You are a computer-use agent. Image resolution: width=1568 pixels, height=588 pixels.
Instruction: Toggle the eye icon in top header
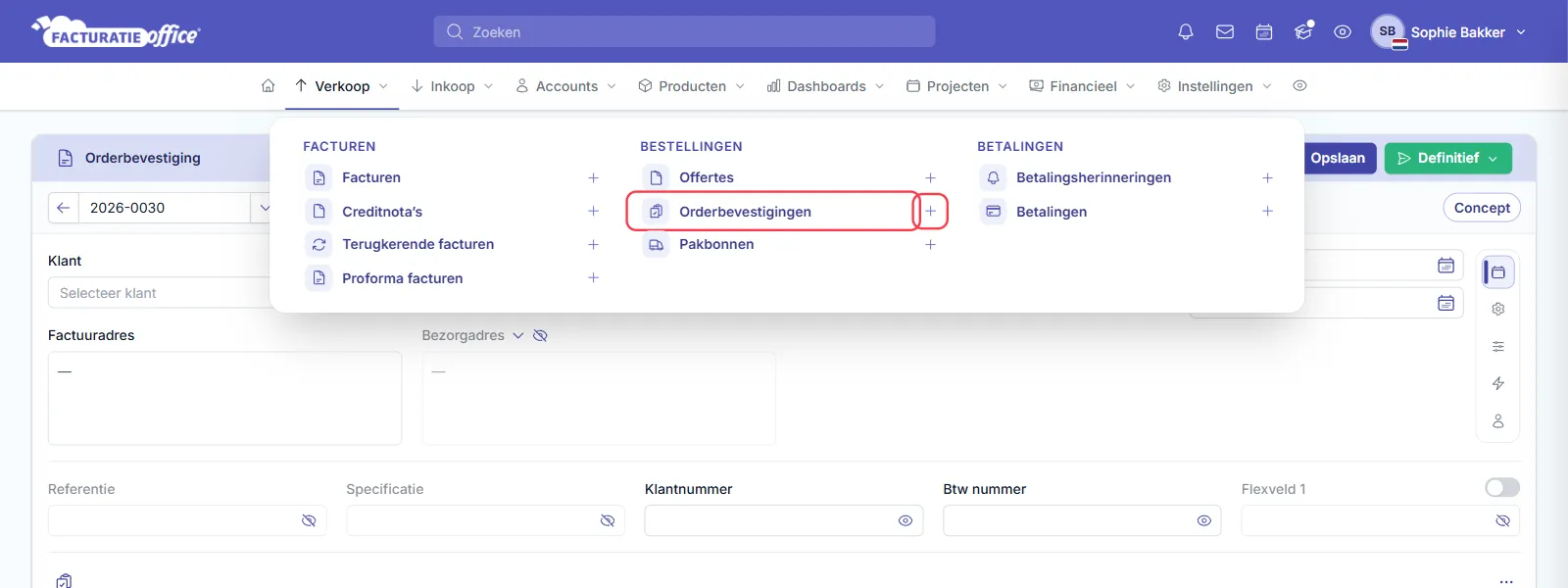tap(1343, 32)
